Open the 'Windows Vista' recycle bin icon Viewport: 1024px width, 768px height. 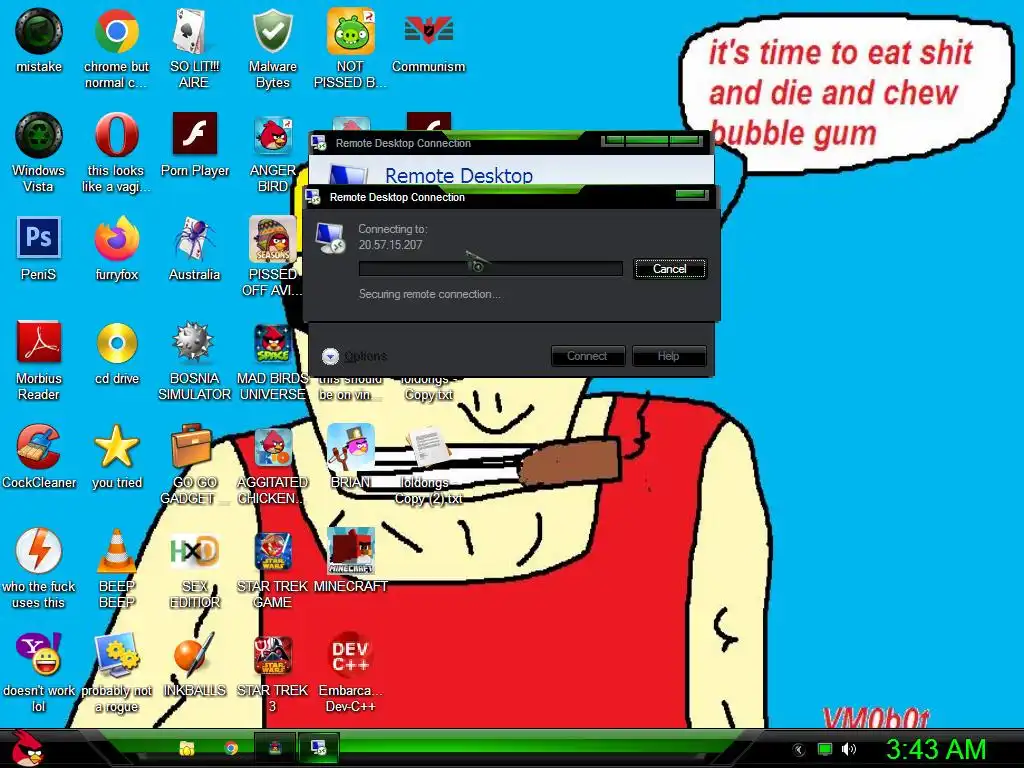39,152
